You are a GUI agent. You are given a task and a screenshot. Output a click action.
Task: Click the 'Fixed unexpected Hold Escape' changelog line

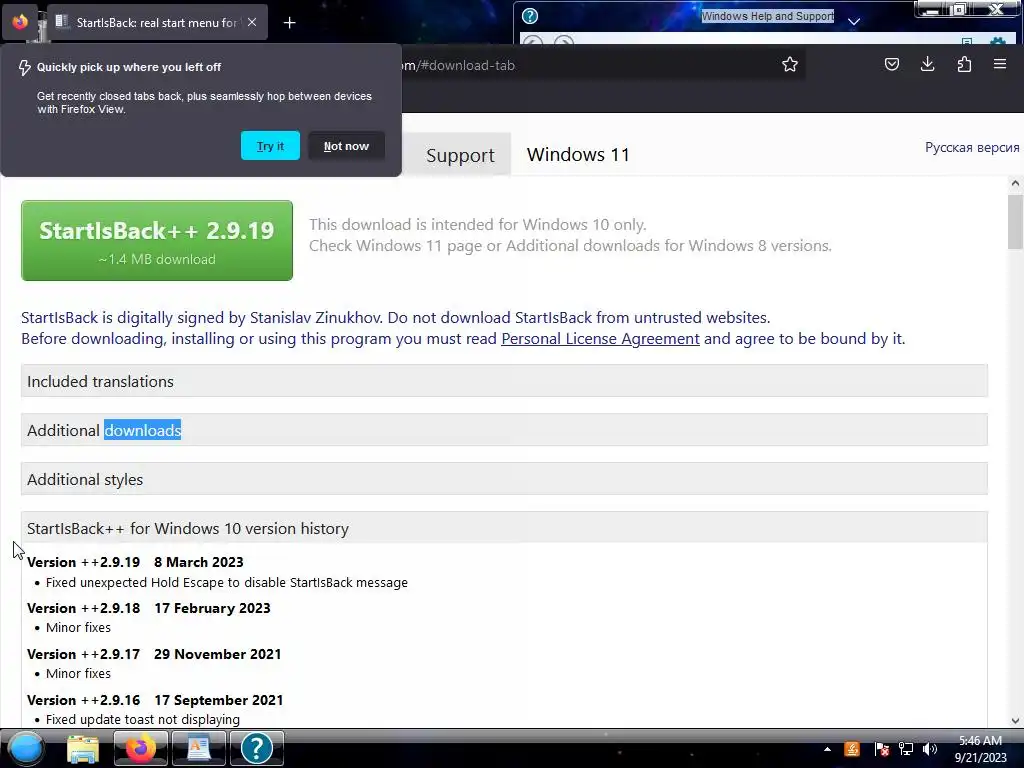point(227,583)
